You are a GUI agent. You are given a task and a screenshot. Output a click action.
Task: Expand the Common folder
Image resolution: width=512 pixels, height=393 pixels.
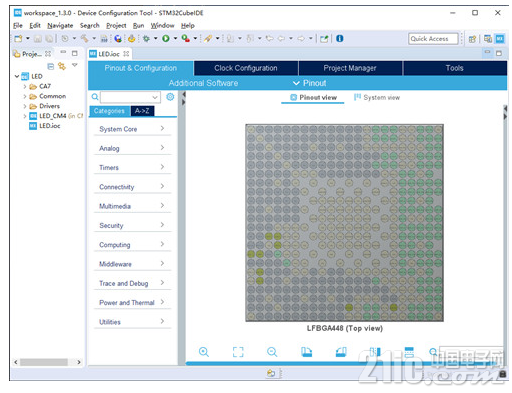(25, 96)
